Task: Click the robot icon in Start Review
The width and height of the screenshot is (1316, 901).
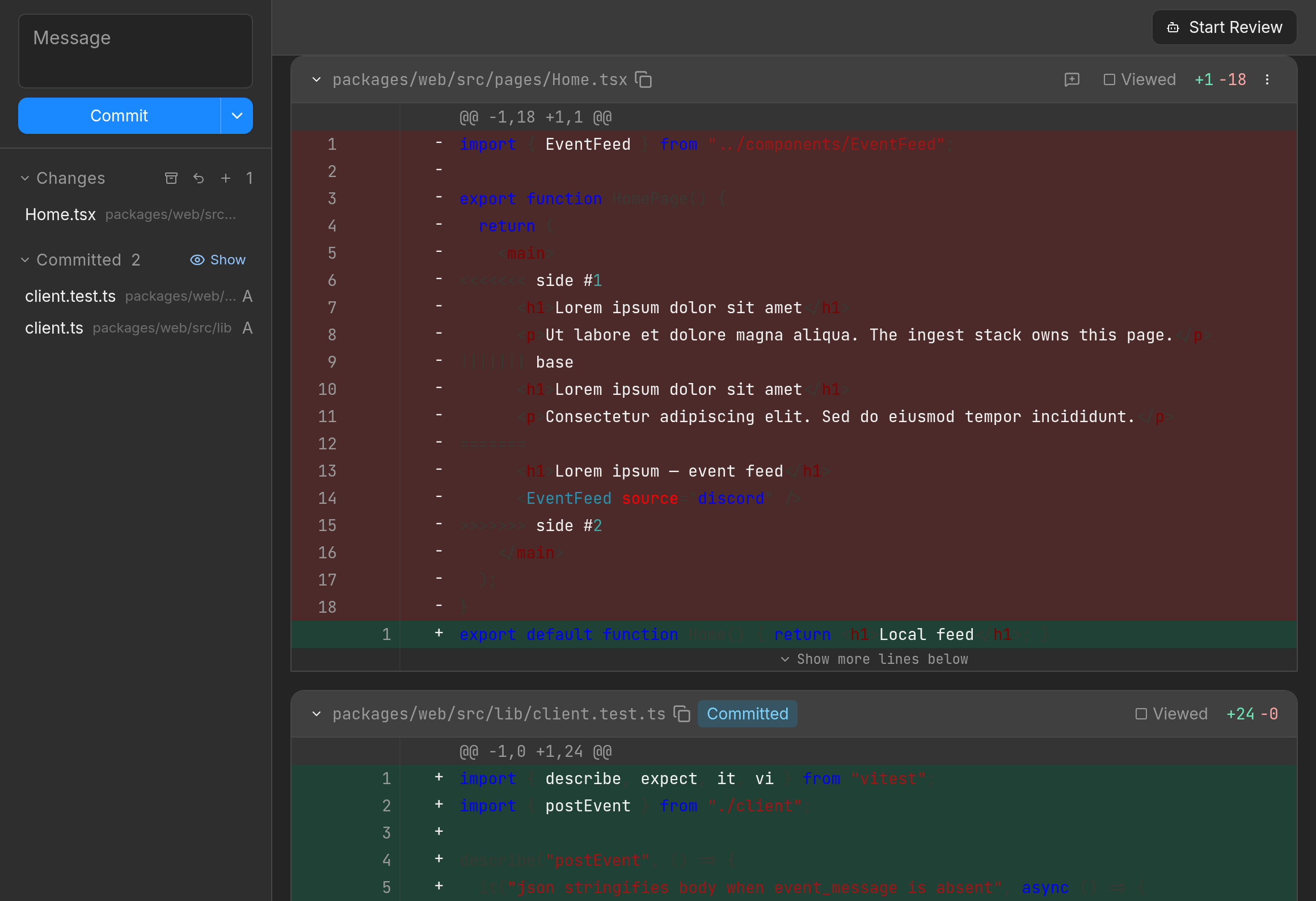Action: pyautogui.click(x=1173, y=28)
